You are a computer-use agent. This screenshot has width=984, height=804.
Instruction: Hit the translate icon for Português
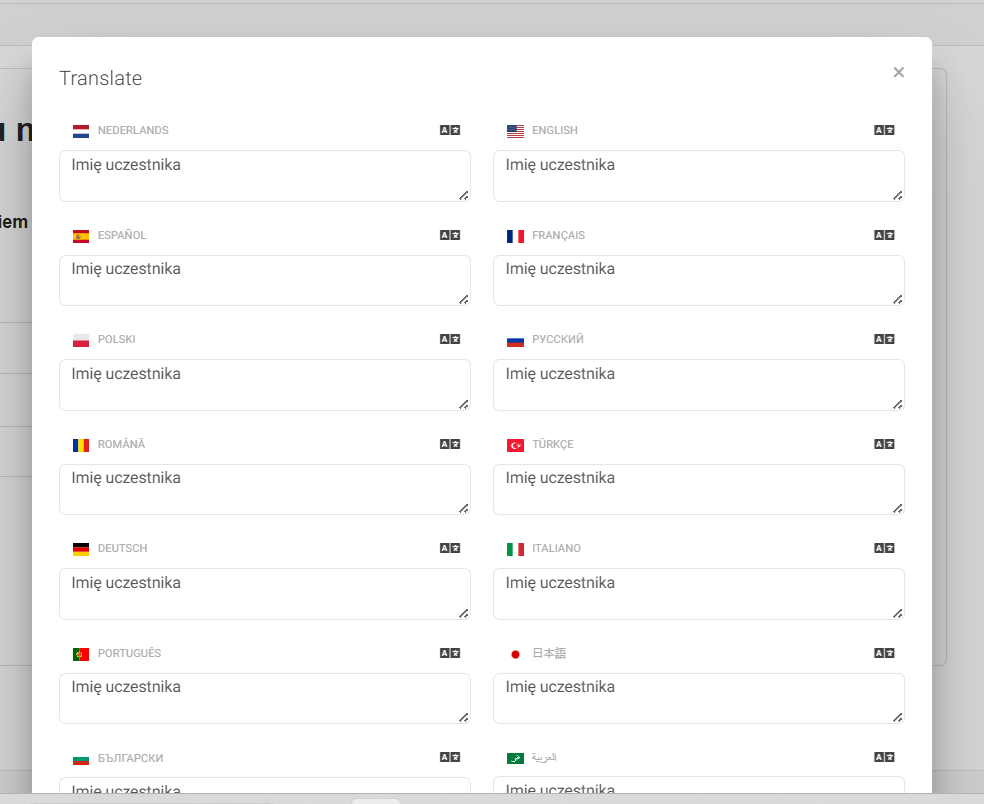(x=450, y=653)
